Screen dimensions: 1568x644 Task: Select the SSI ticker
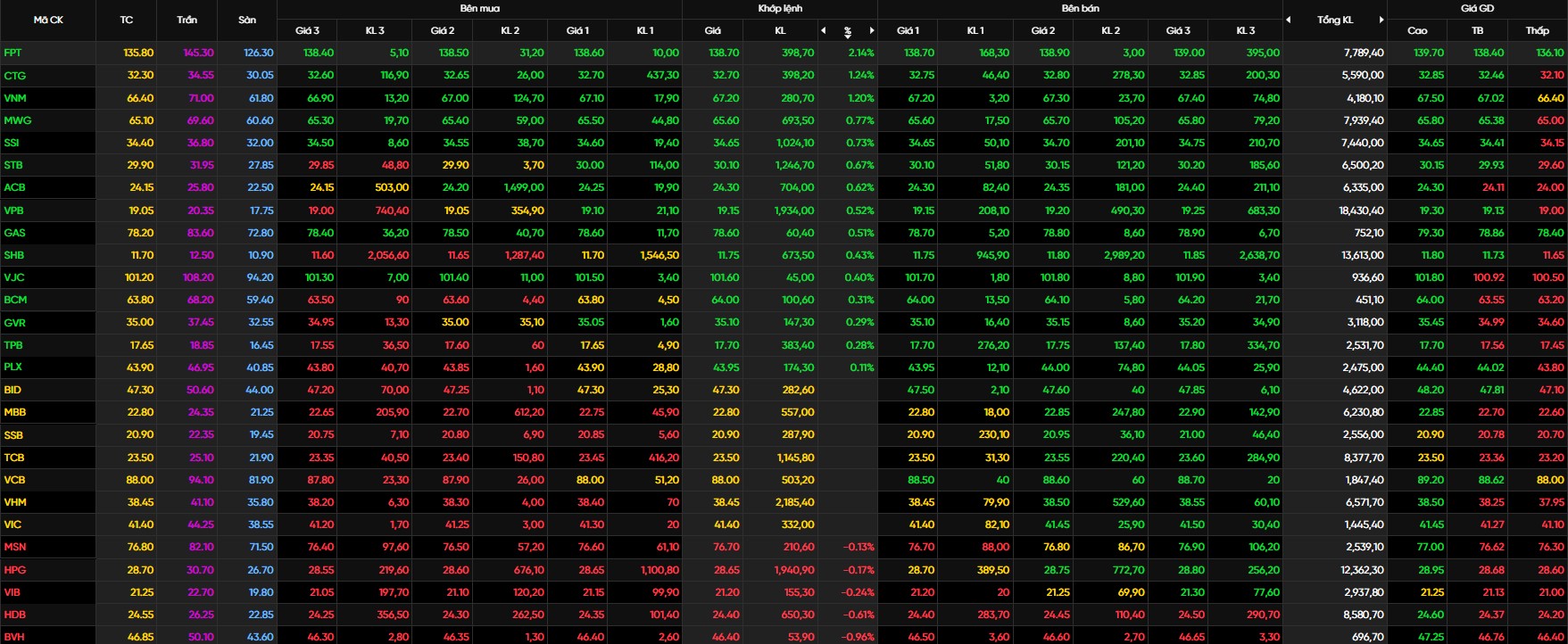point(11,143)
